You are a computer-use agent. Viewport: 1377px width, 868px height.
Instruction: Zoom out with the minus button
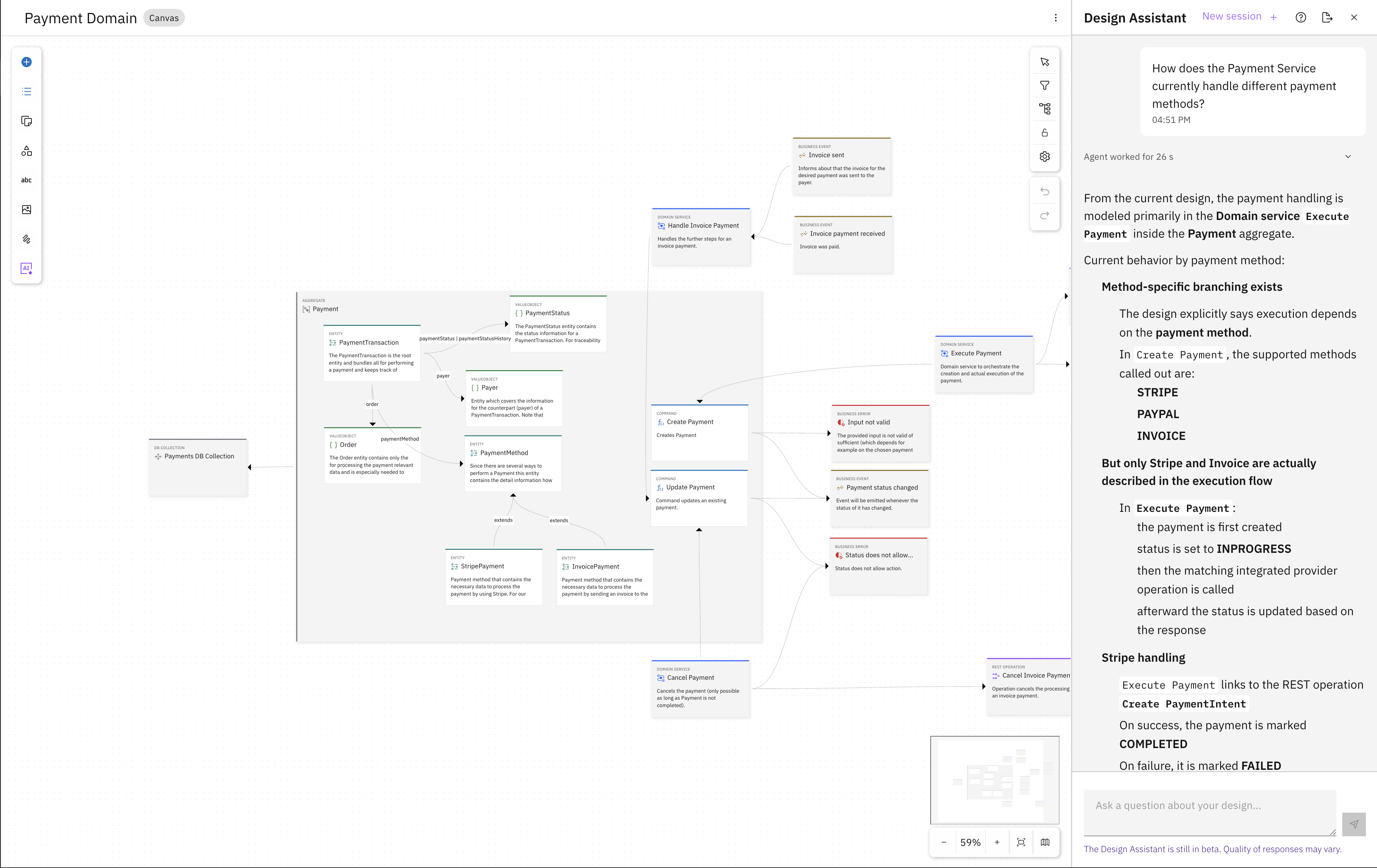(x=944, y=842)
